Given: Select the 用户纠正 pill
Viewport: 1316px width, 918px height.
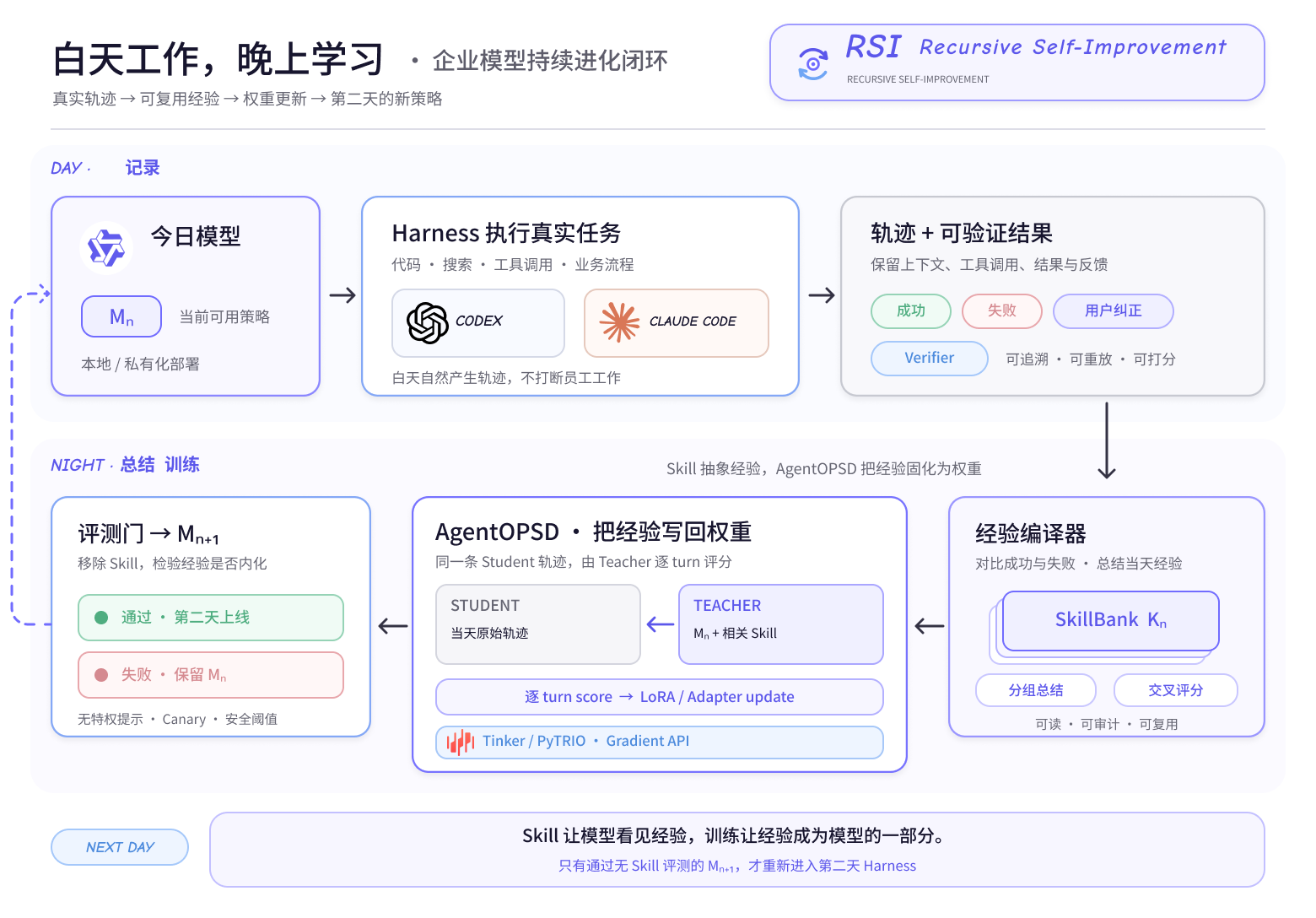Looking at the screenshot, I should 1114,311.
